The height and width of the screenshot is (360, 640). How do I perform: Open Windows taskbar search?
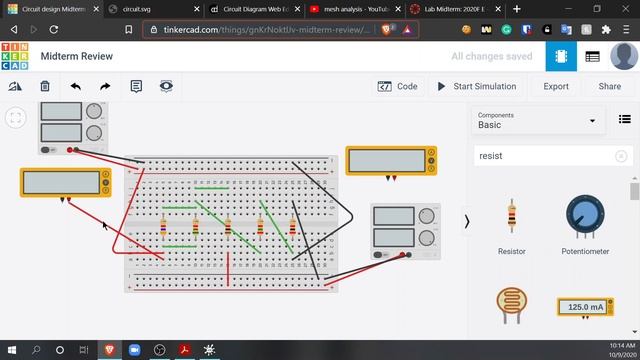[36, 350]
